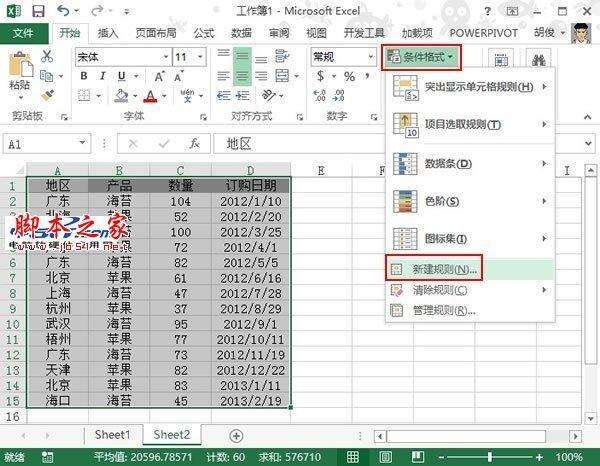Click the fill color bucket icon
The image size is (600, 466).
(x=121, y=96)
